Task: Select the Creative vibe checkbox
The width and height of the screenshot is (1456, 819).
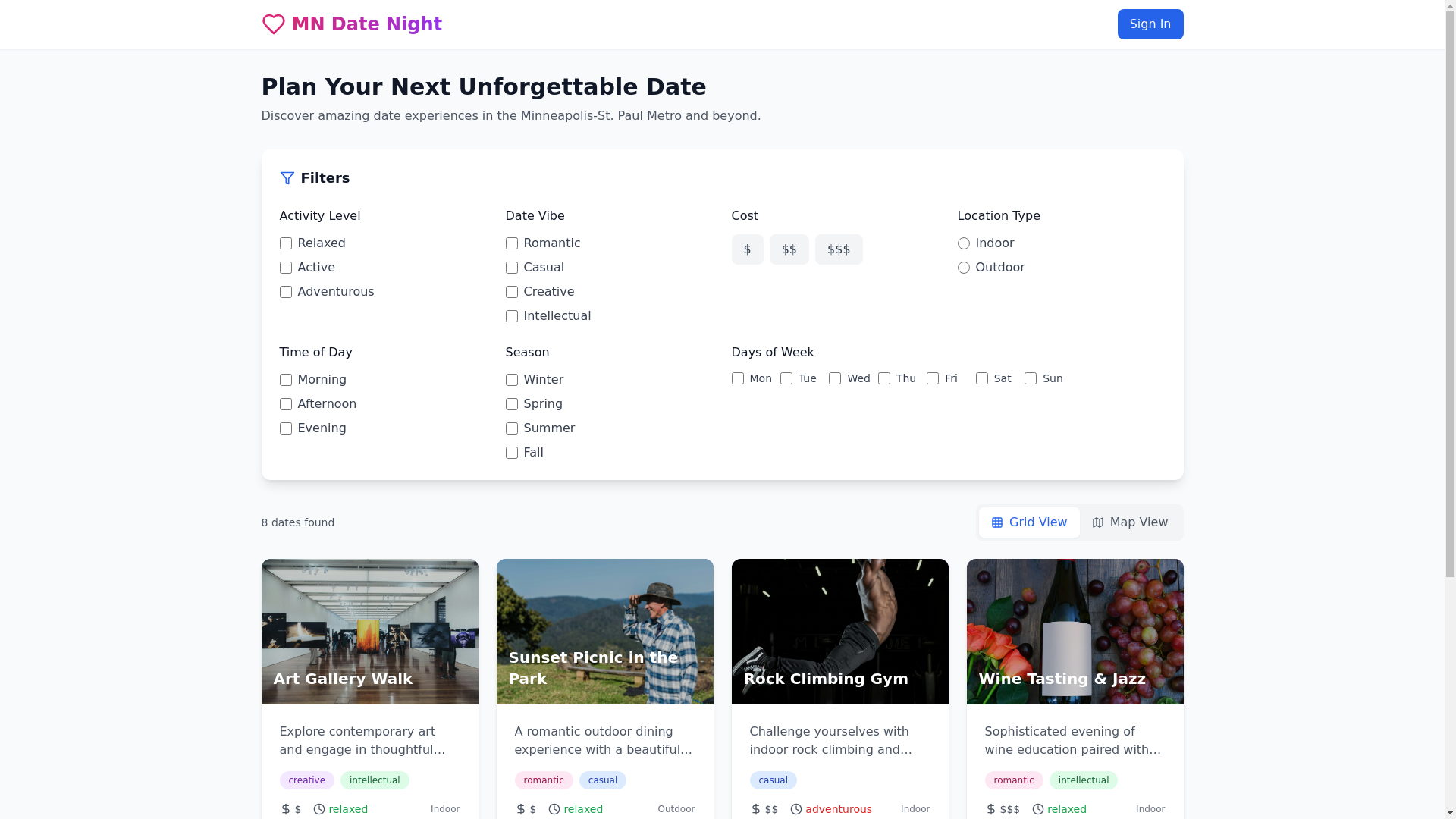Action: [512, 292]
